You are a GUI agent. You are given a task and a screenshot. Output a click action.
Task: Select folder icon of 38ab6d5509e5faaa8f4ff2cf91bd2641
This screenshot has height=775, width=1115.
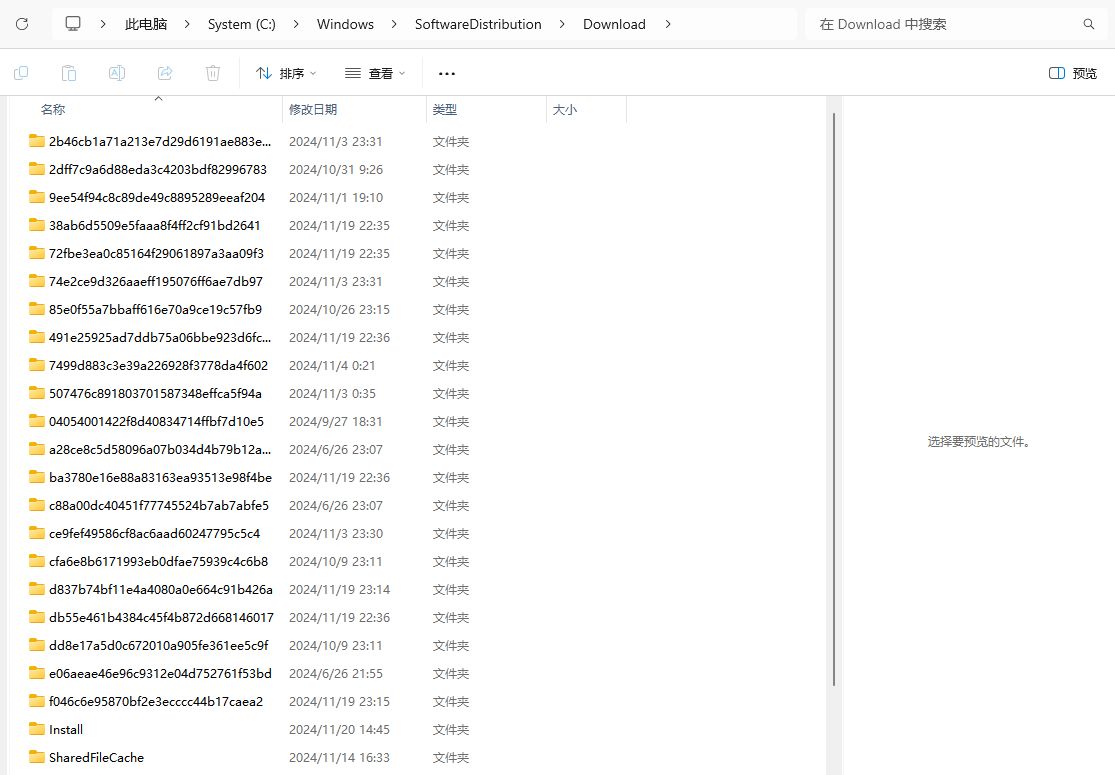[37, 225]
